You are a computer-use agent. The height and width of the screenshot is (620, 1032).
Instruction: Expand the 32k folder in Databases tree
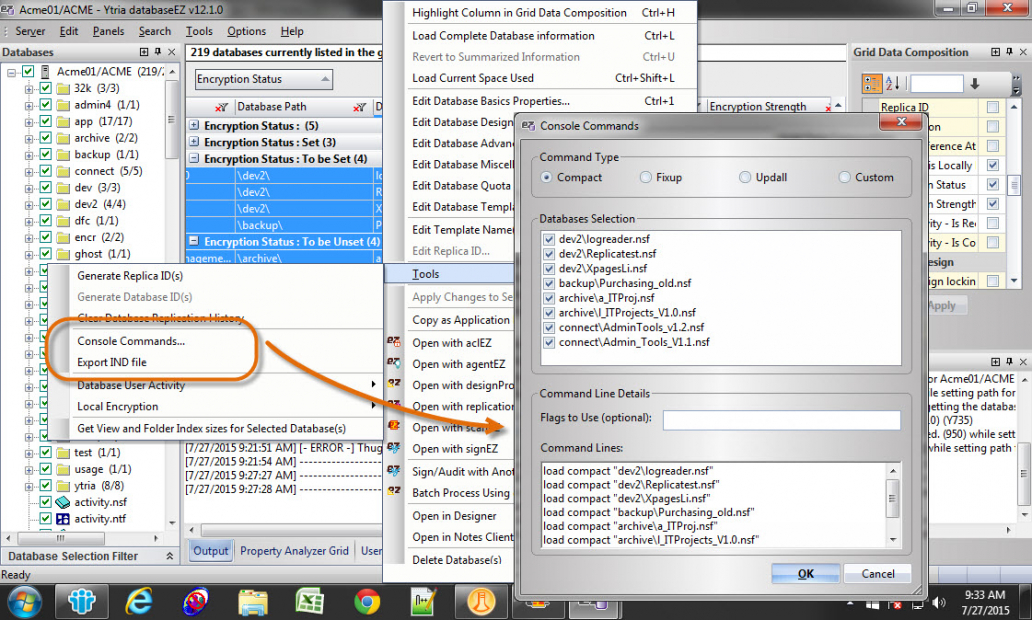[x=28, y=88]
